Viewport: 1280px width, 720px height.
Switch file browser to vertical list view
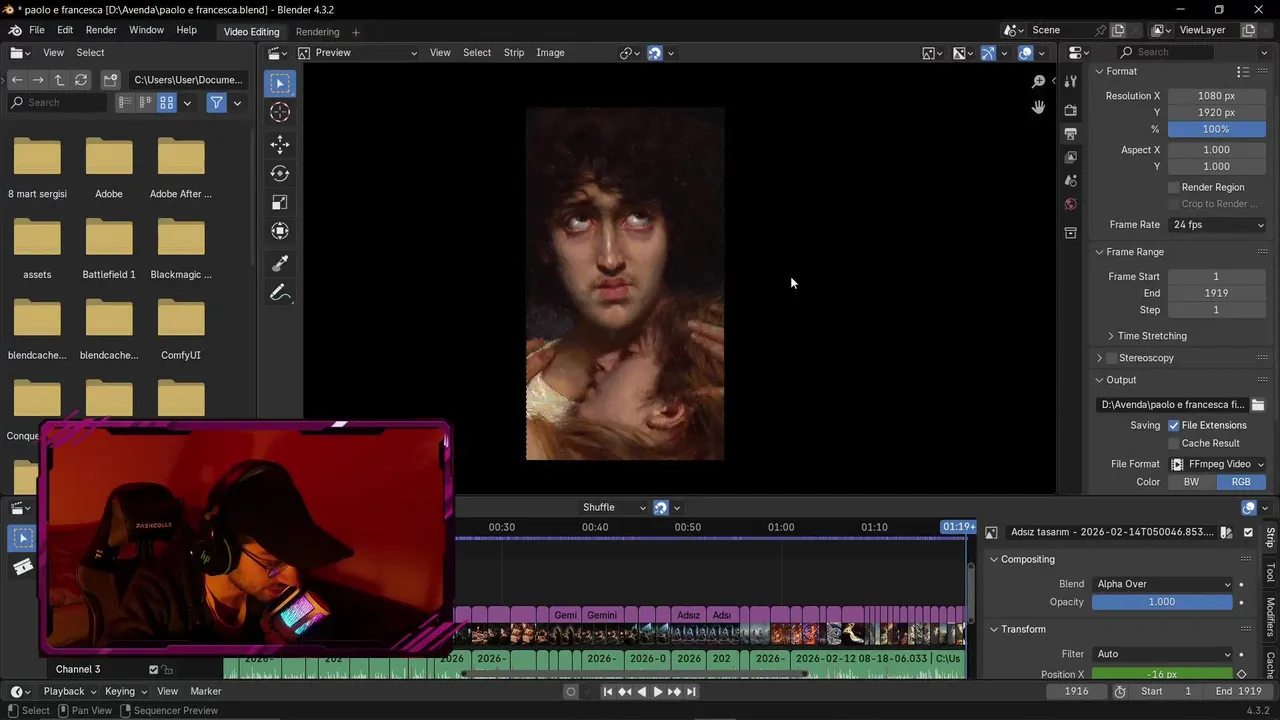coord(125,102)
